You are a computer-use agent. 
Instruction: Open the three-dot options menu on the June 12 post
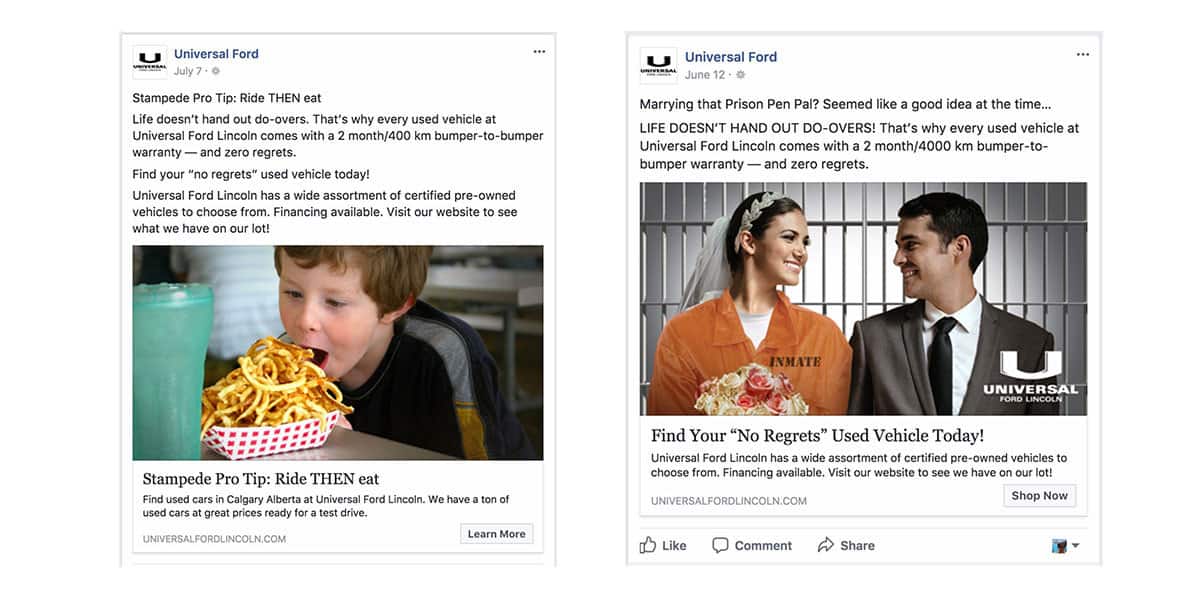(1083, 55)
